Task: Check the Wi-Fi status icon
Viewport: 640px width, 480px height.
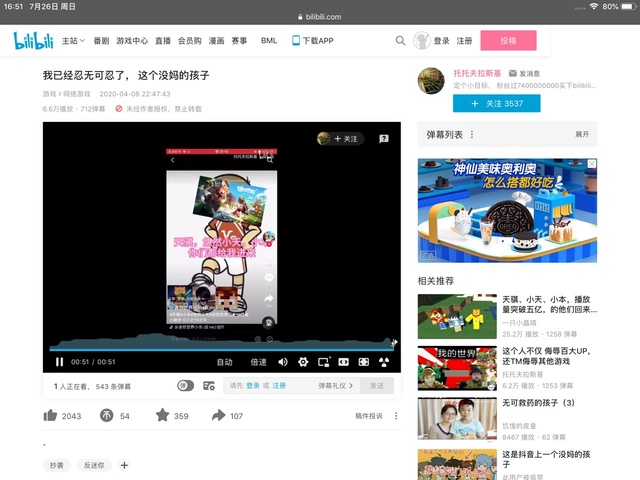Action: tap(594, 6)
